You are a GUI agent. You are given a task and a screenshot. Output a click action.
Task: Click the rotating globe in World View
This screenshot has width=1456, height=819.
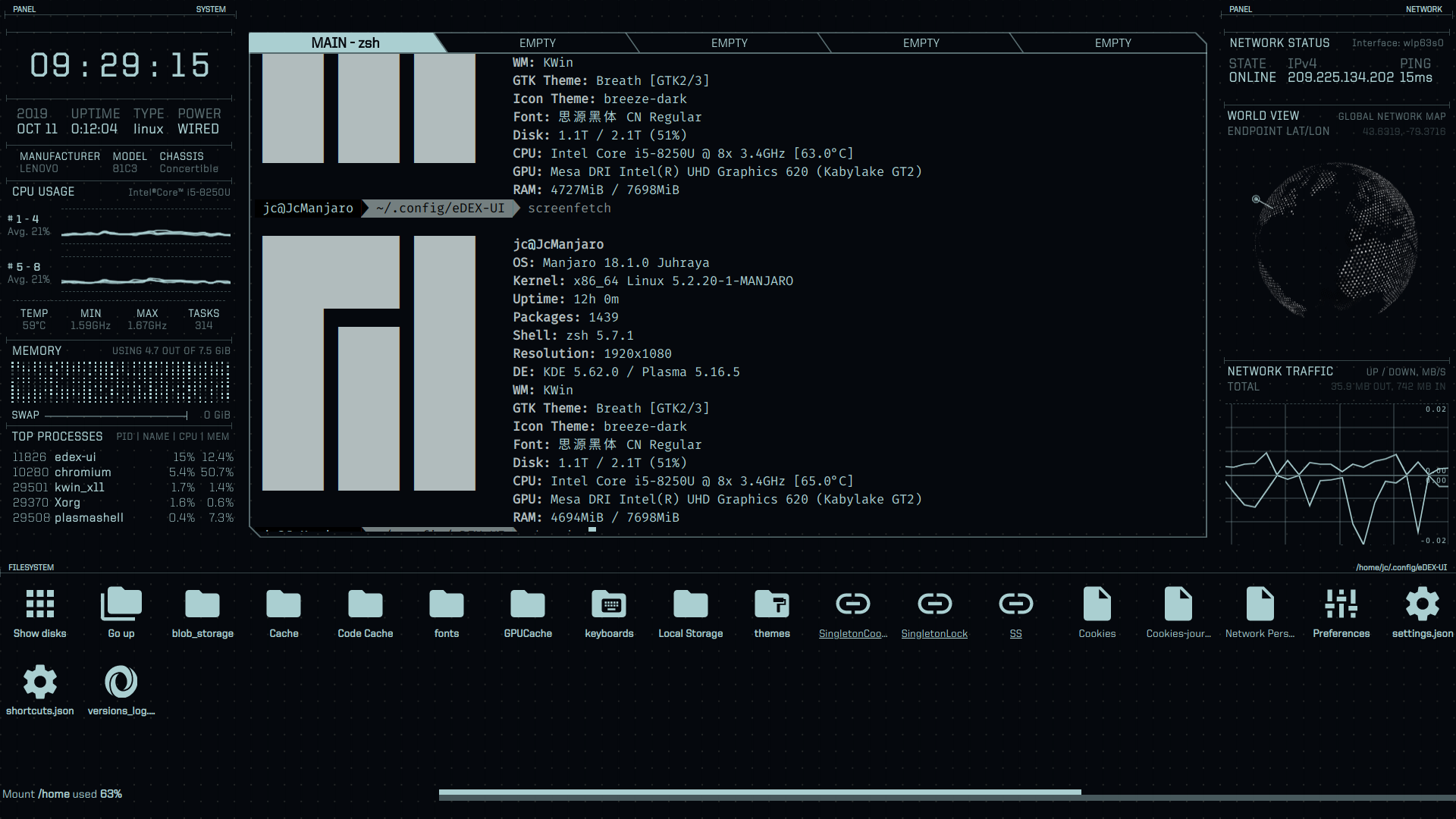[x=1335, y=240]
